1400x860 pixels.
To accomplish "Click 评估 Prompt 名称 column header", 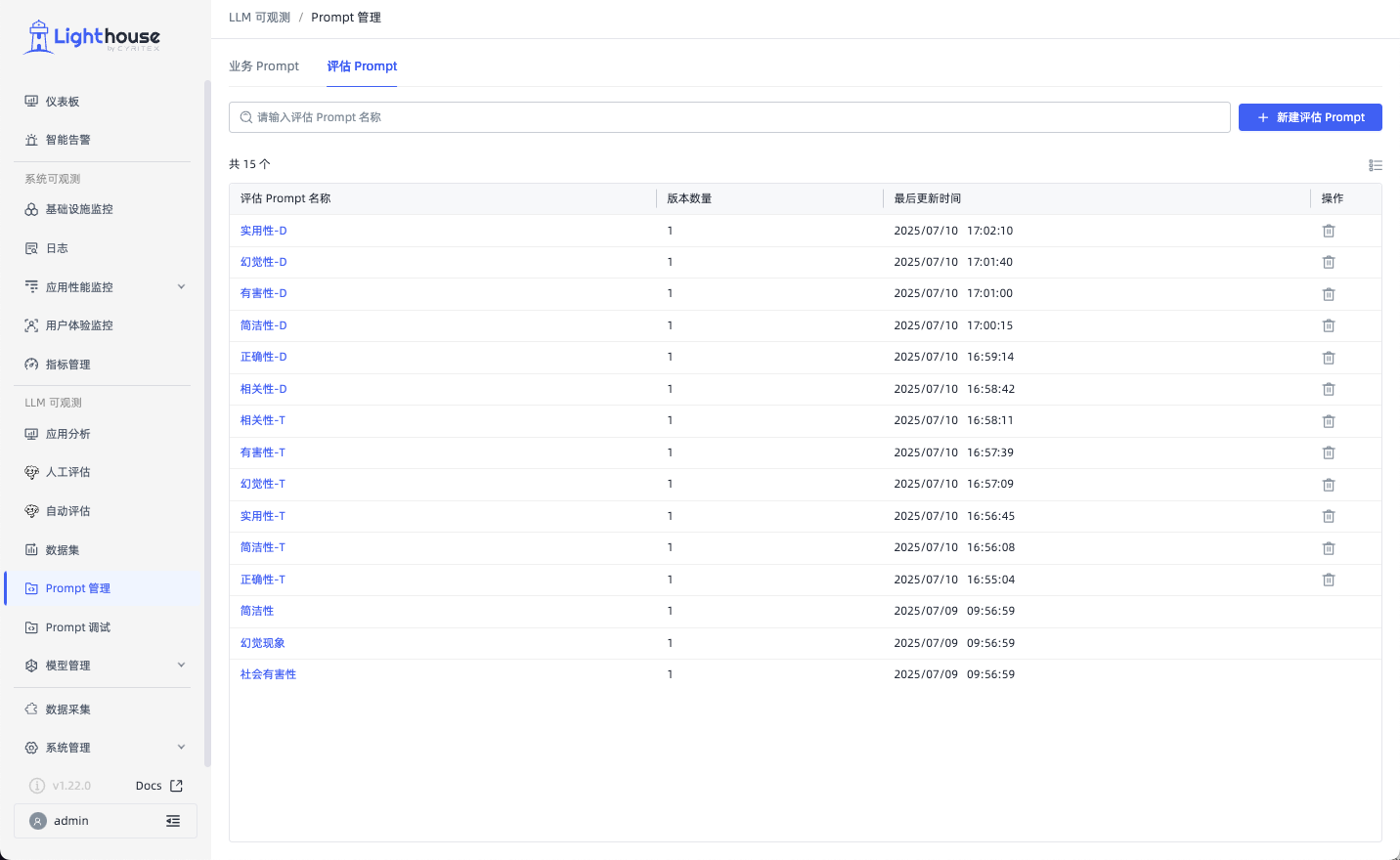I will click(x=285, y=198).
